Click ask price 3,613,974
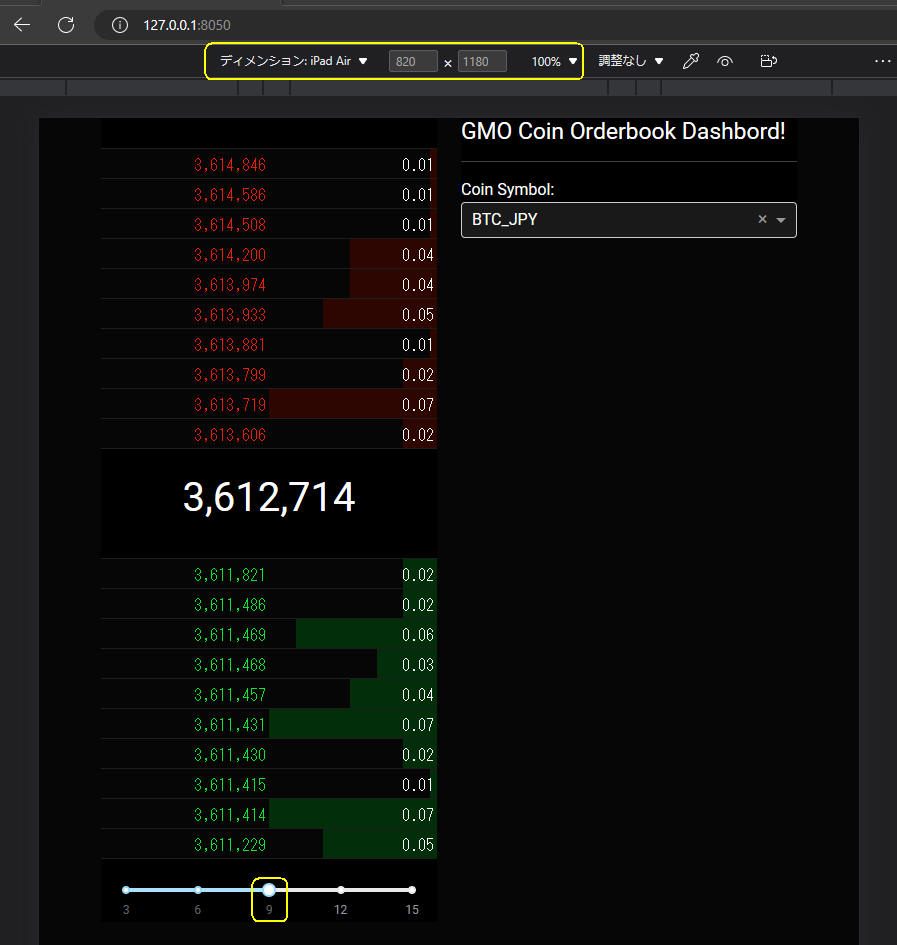The height and width of the screenshot is (945, 897). click(x=230, y=284)
